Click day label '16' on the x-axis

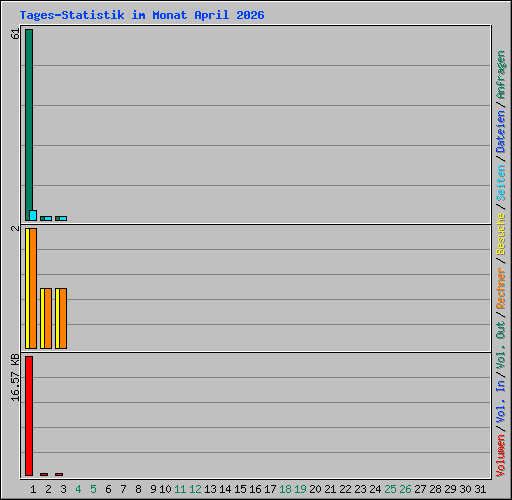point(255,489)
